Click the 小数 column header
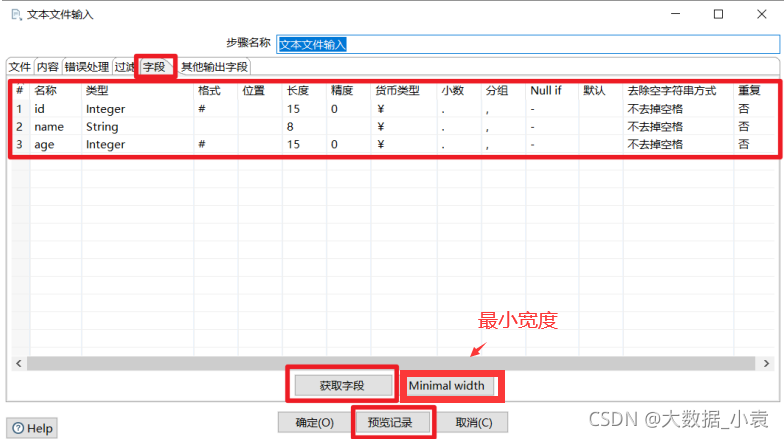784x439 pixels. click(x=460, y=90)
